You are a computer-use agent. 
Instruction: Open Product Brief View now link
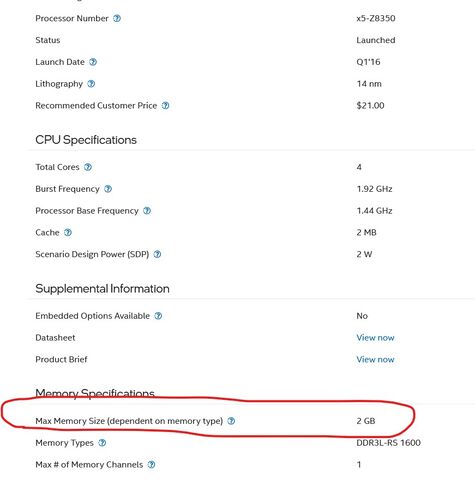(x=375, y=359)
